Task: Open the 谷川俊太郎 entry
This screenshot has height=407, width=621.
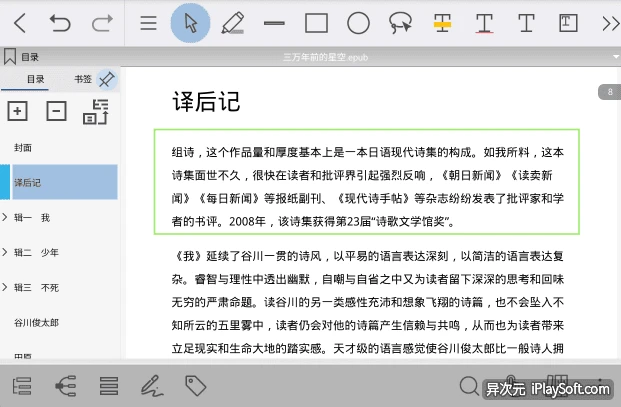Action: [36, 323]
